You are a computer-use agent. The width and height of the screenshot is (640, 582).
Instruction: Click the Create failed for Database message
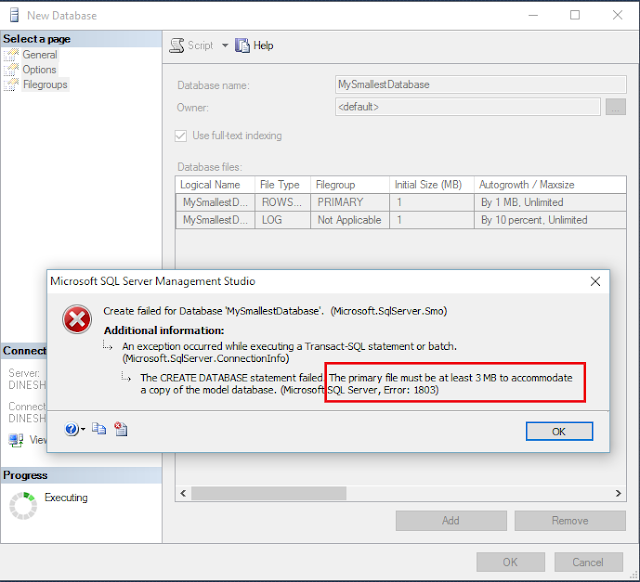tap(275, 311)
